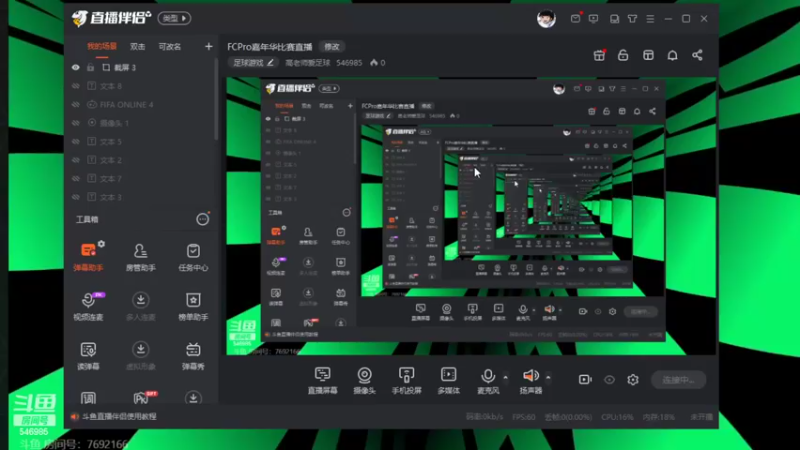Open the 榜单助手 ranking assistant

(x=193, y=306)
